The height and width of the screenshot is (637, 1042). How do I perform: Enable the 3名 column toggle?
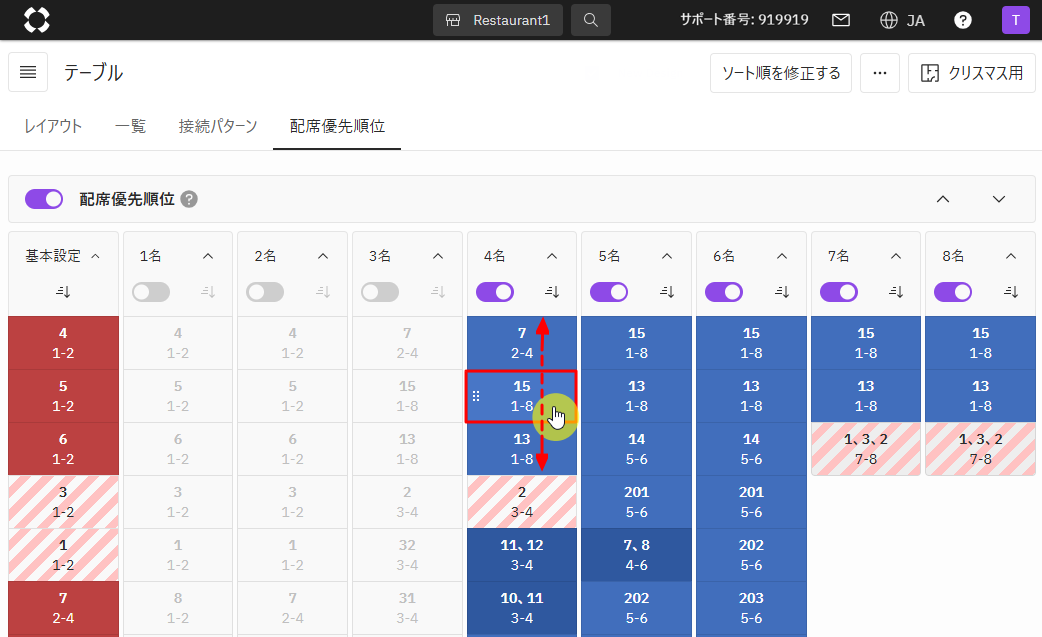pos(380,292)
